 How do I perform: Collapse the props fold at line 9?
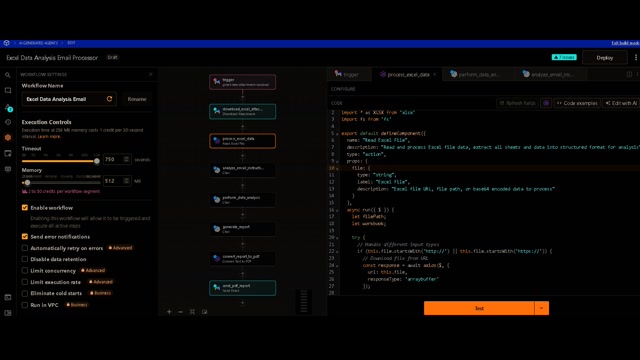click(x=337, y=161)
